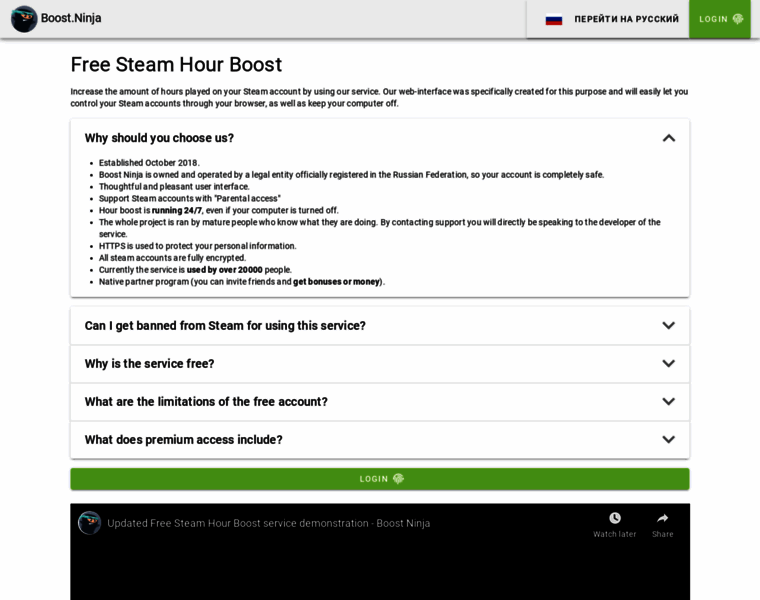Click the Watch later clock icon
The height and width of the screenshot is (600, 760).
point(615,518)
